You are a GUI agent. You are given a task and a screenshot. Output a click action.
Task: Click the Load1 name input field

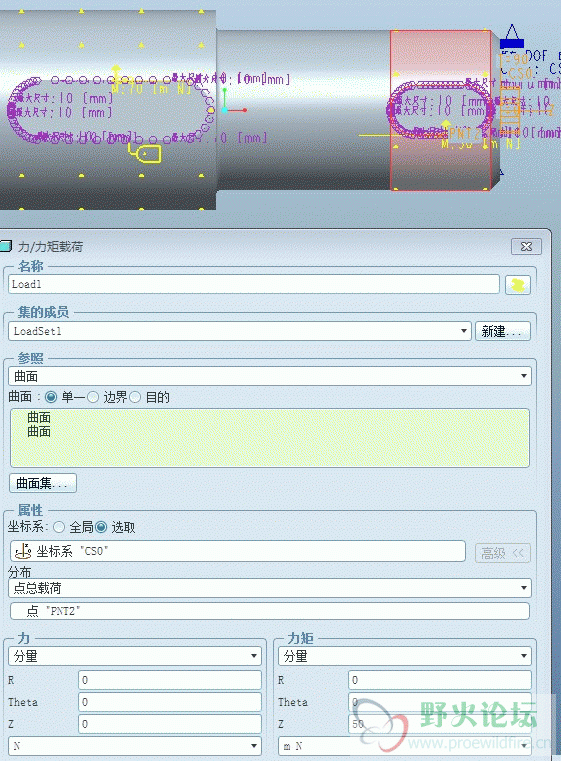tap(254, 284)
